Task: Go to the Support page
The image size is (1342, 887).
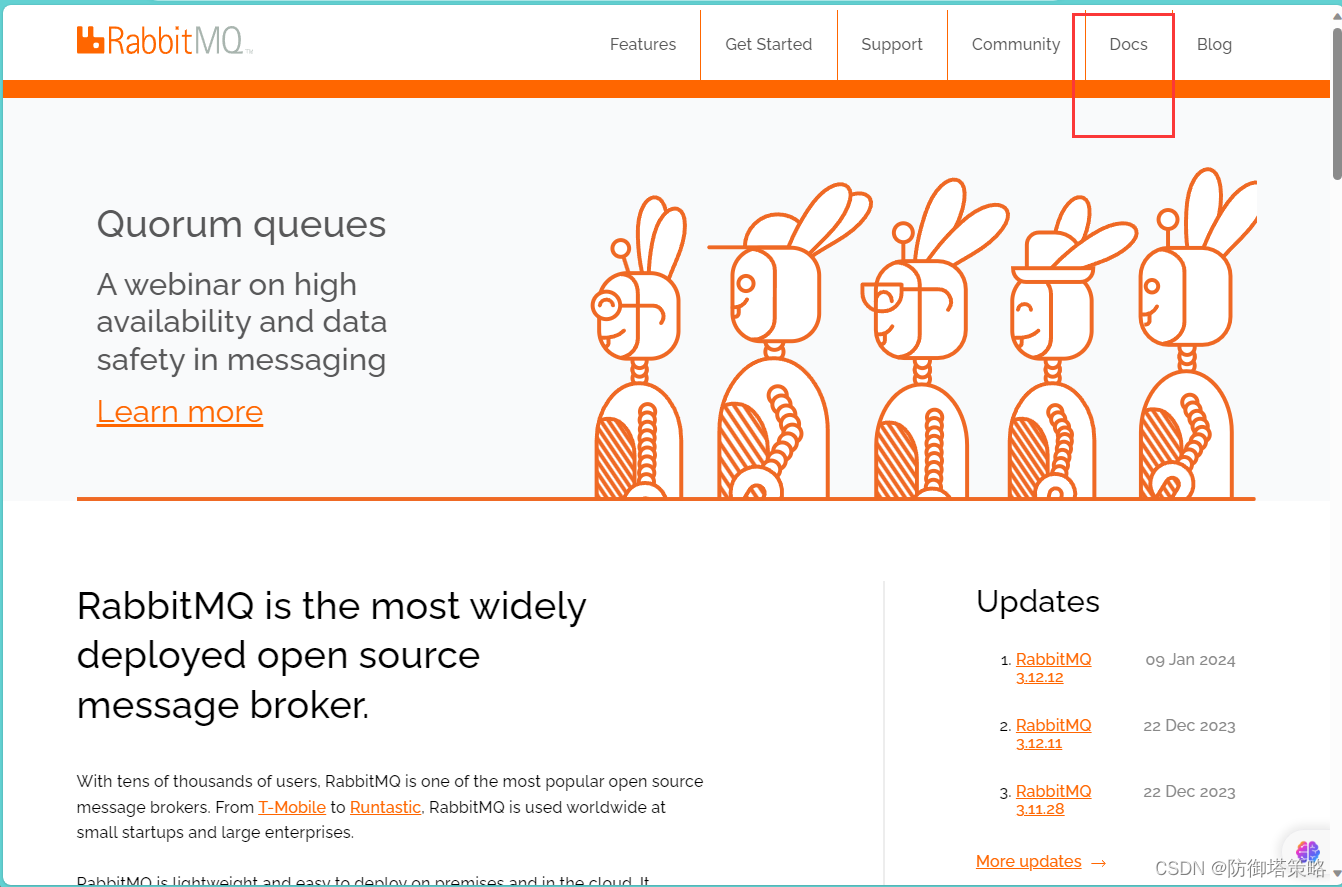Action: (892, 44)
